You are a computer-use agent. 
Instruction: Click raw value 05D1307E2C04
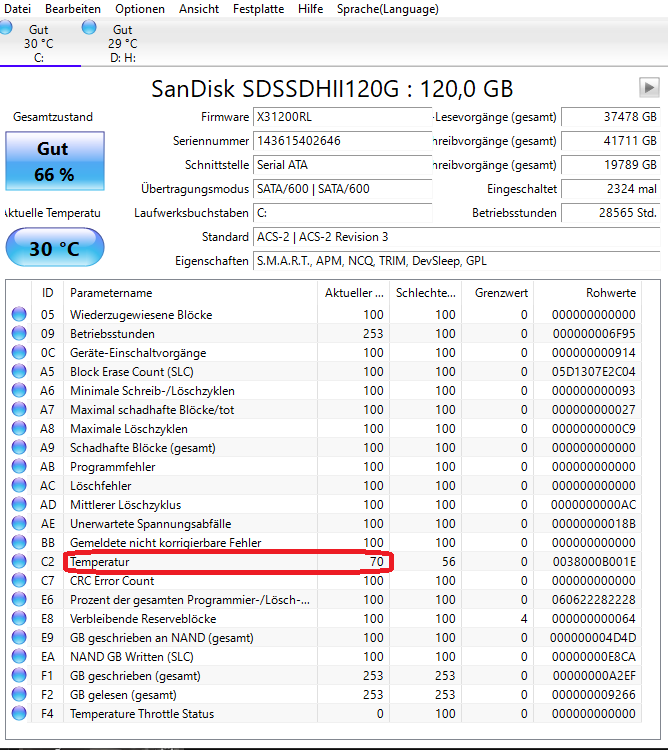(594, 371)
